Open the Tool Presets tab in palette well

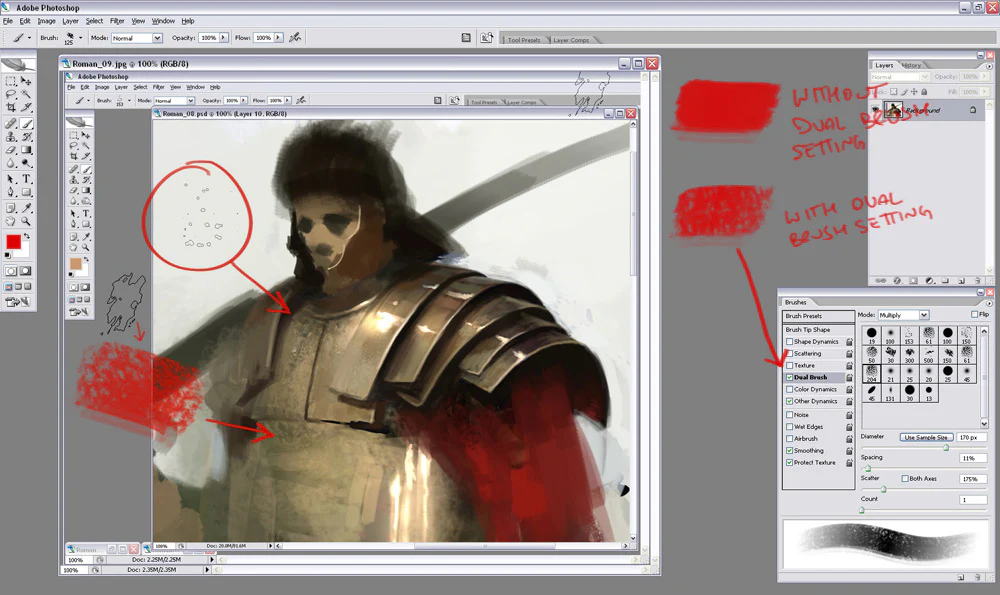[524, 40]
